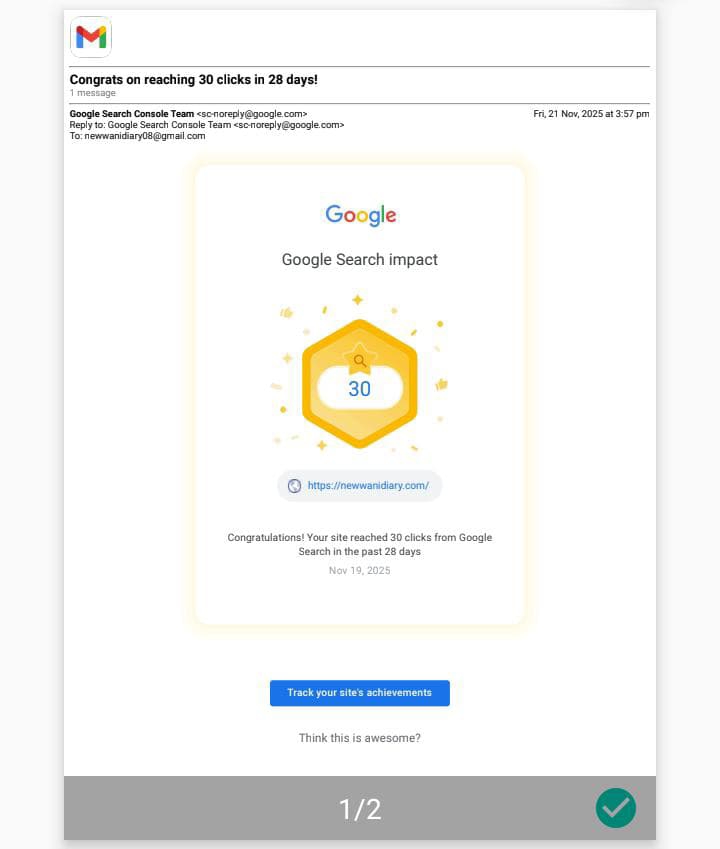Select the email subject "Congrats on reaching 30 clicks"
This screenshot has width=720, height=849.
pos(194,79)
